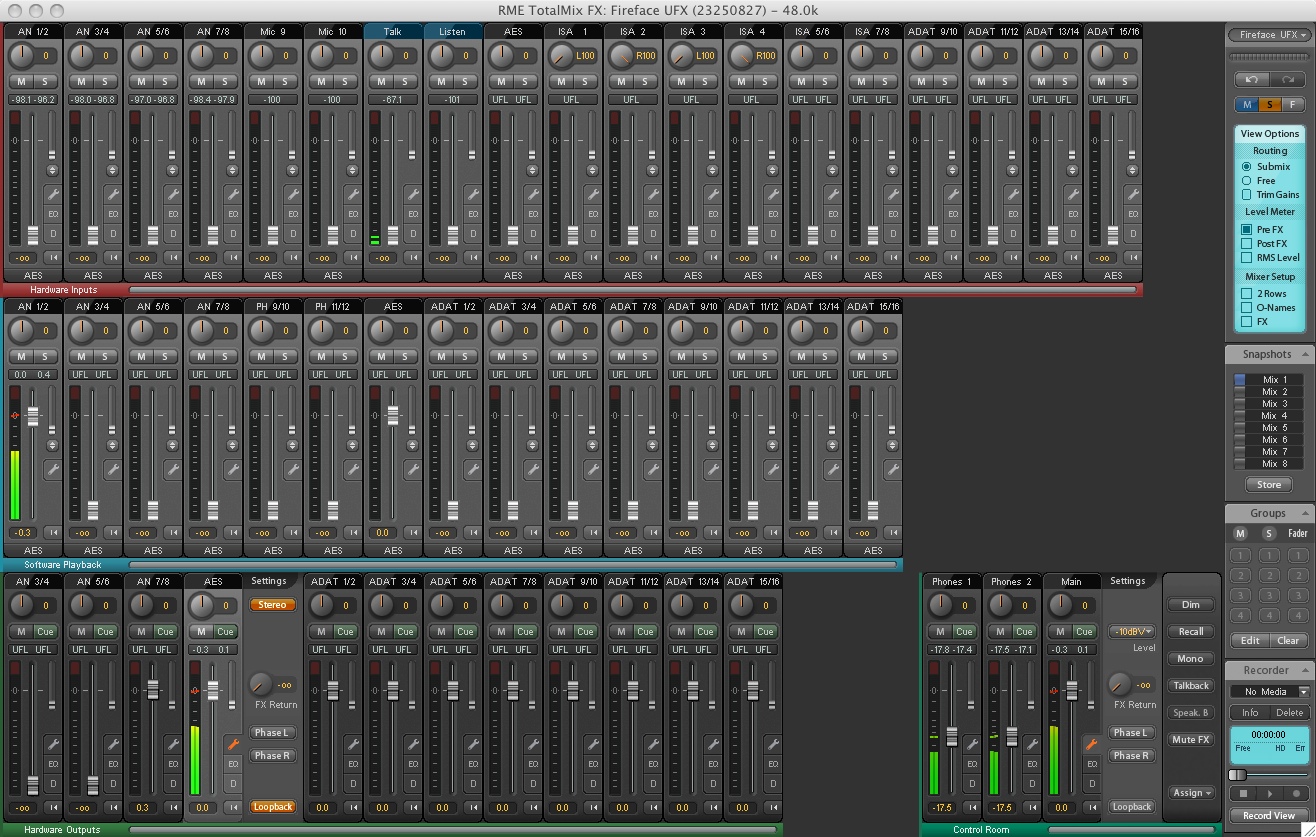Open wrench on hardware output ADAT 1/2
The height and width of the screenshot is (837, 1316).
coord(352,744)
